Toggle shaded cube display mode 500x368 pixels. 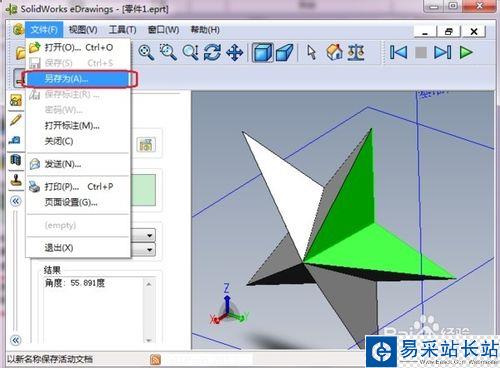263,52
